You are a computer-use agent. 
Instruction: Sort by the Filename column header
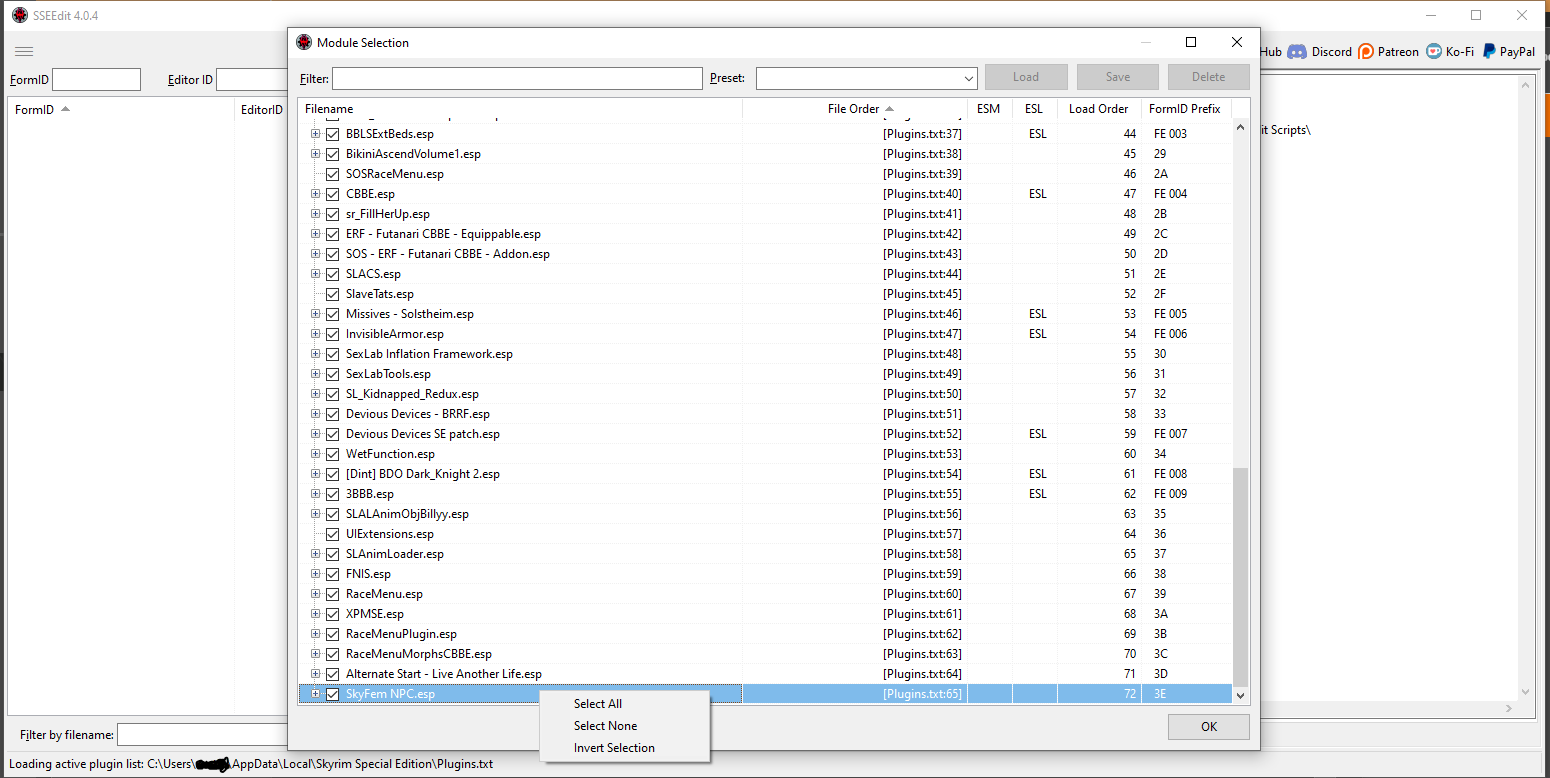pos(520,109)
